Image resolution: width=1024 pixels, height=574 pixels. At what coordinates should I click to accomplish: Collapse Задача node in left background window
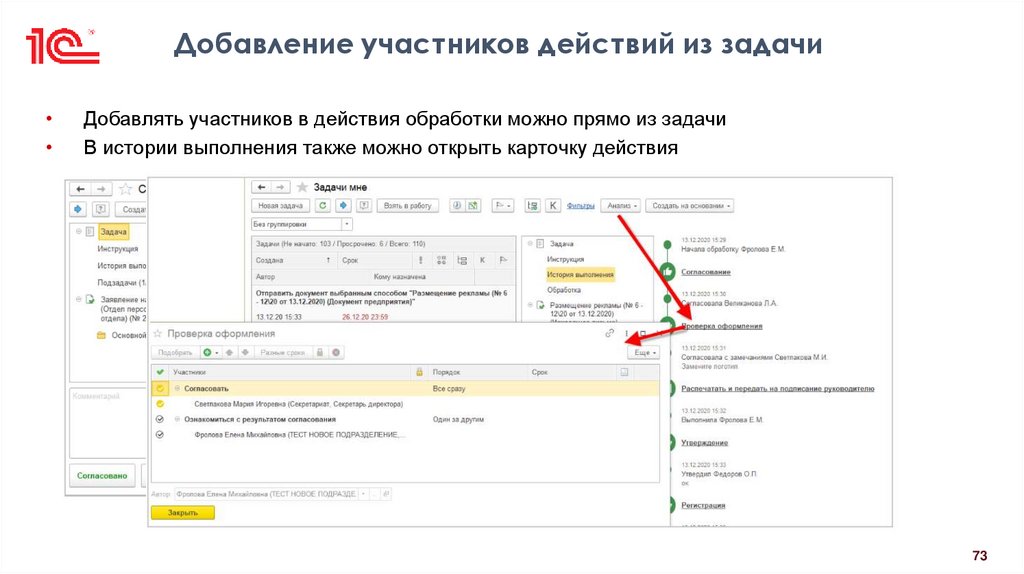coord(79,232)
